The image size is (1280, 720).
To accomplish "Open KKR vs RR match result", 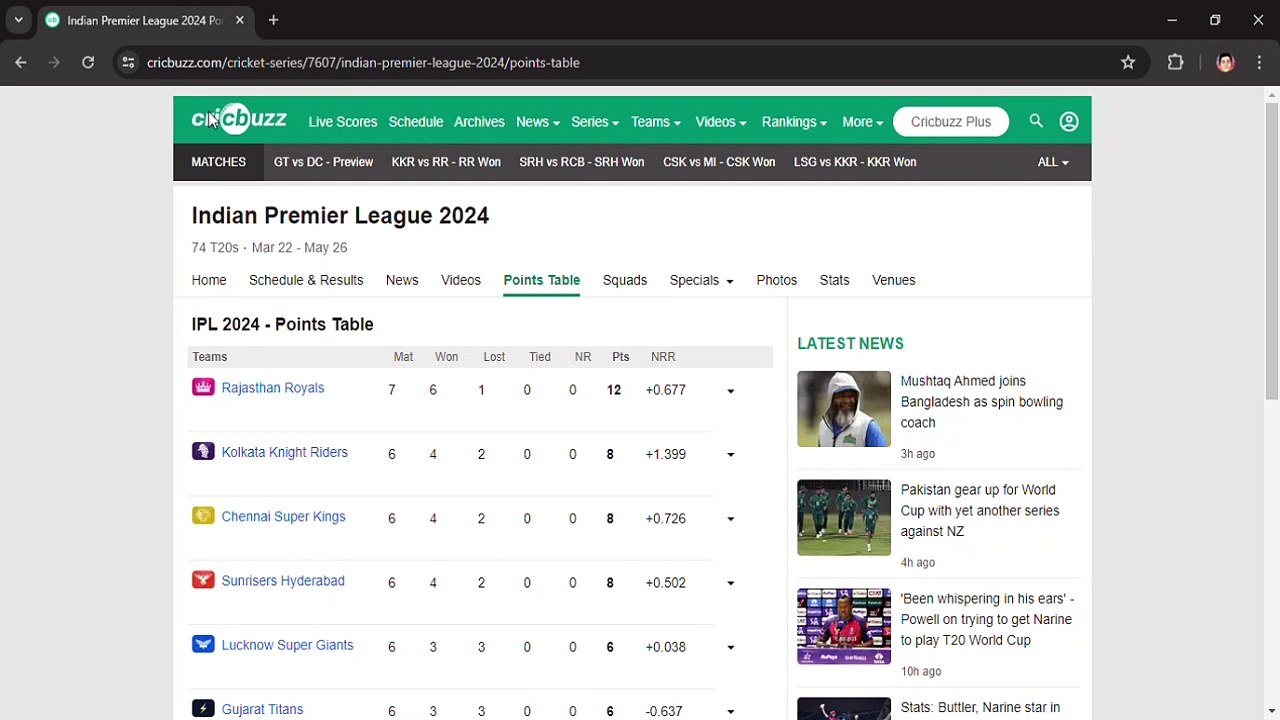I will click(446, 162).
